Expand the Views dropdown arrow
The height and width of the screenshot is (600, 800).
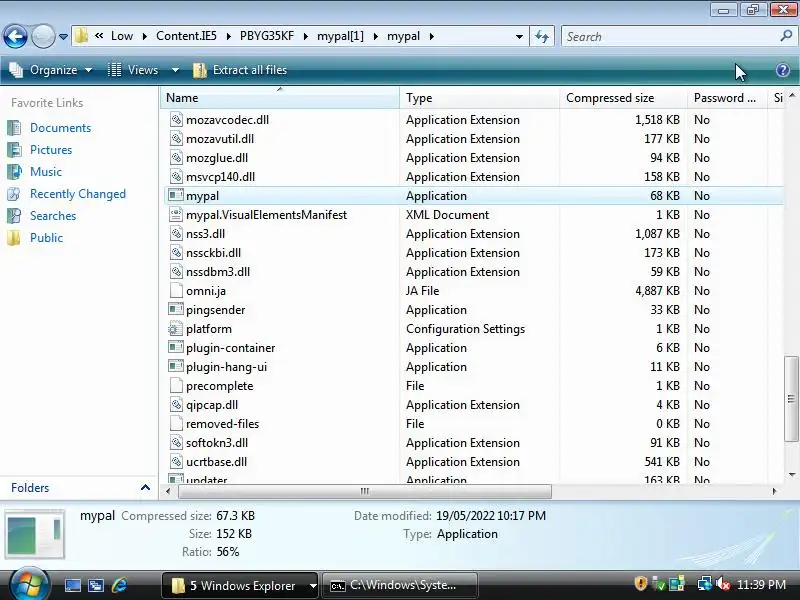175,70
